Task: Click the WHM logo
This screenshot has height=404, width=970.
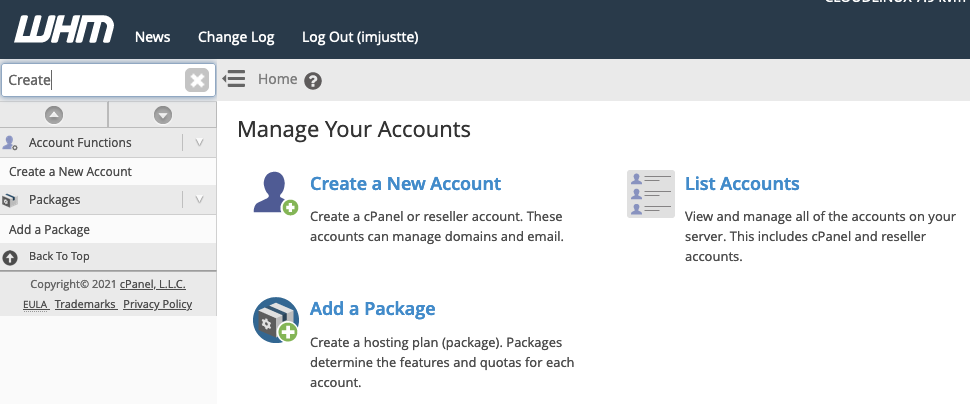Action: tap(64, 30)
